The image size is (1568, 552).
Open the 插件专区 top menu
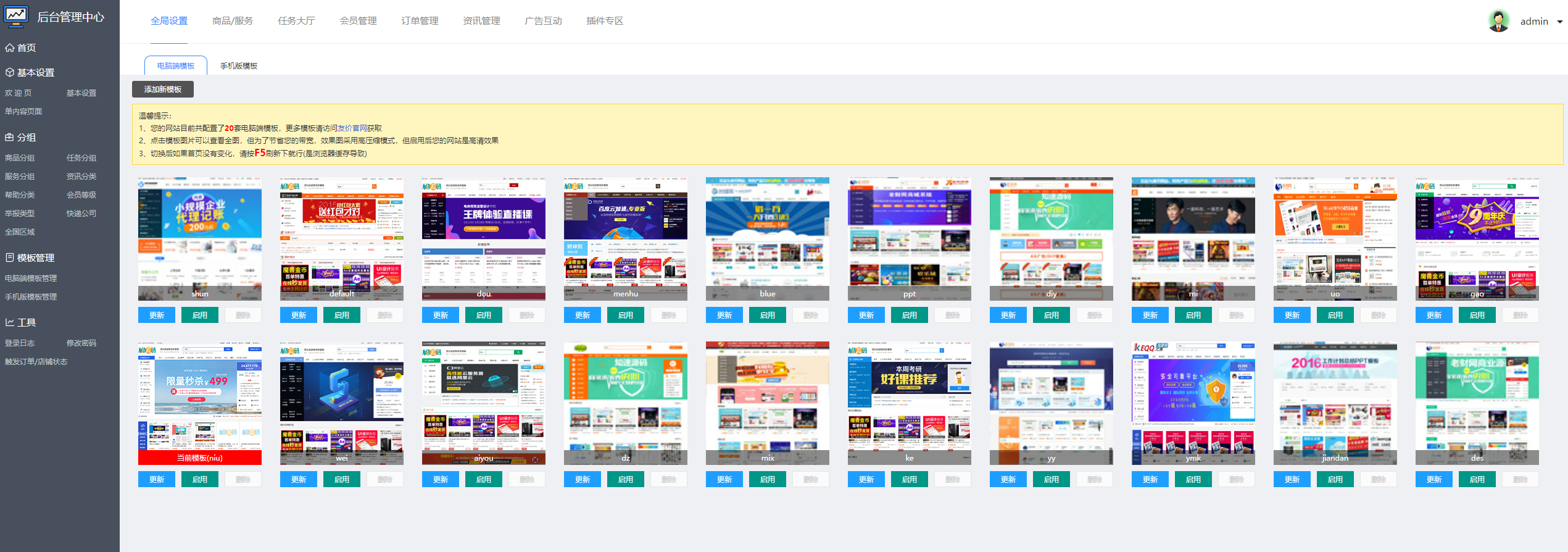[x=605, y=21]
